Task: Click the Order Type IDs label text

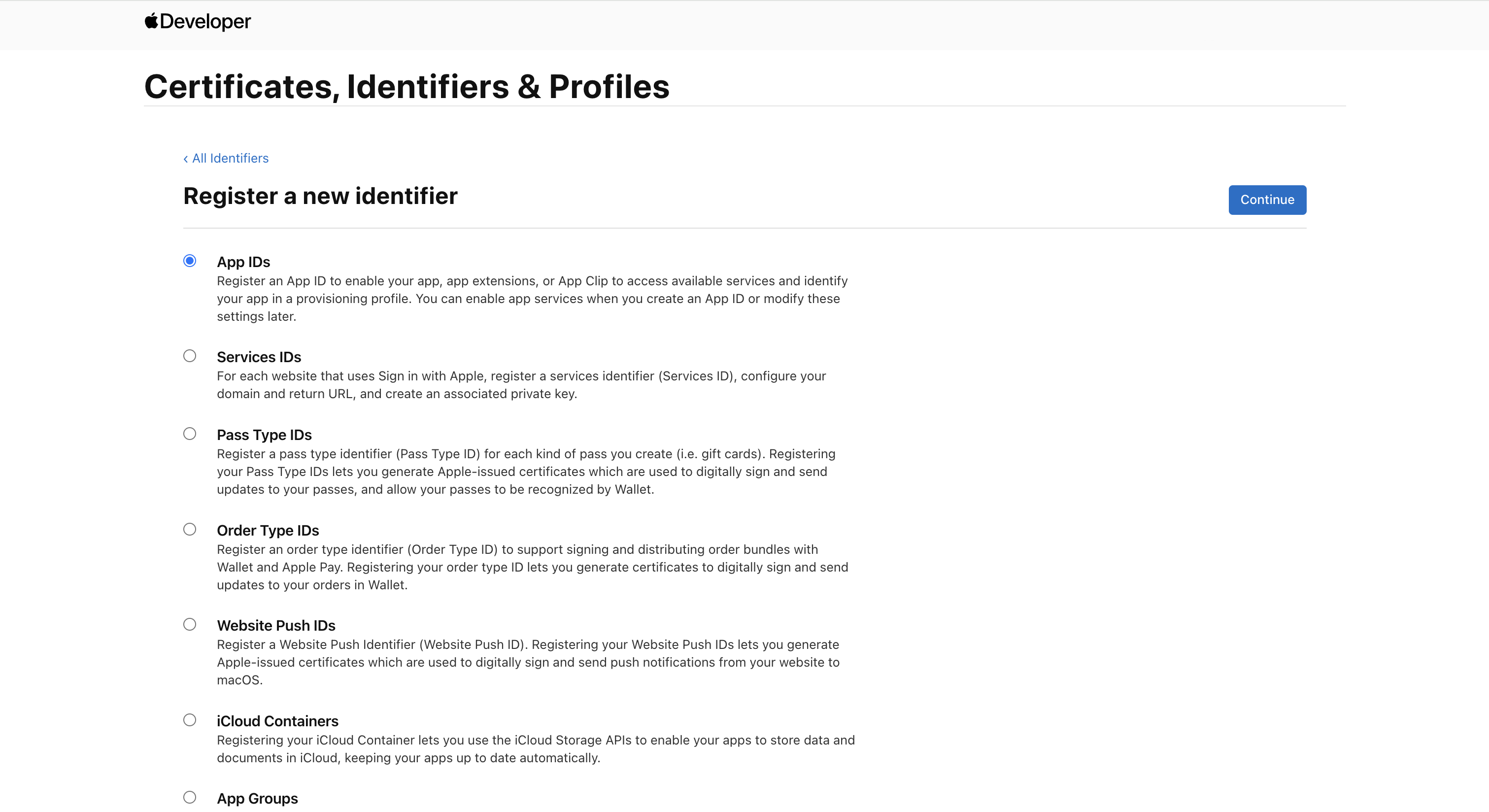Action: click(x=268, y=531)
